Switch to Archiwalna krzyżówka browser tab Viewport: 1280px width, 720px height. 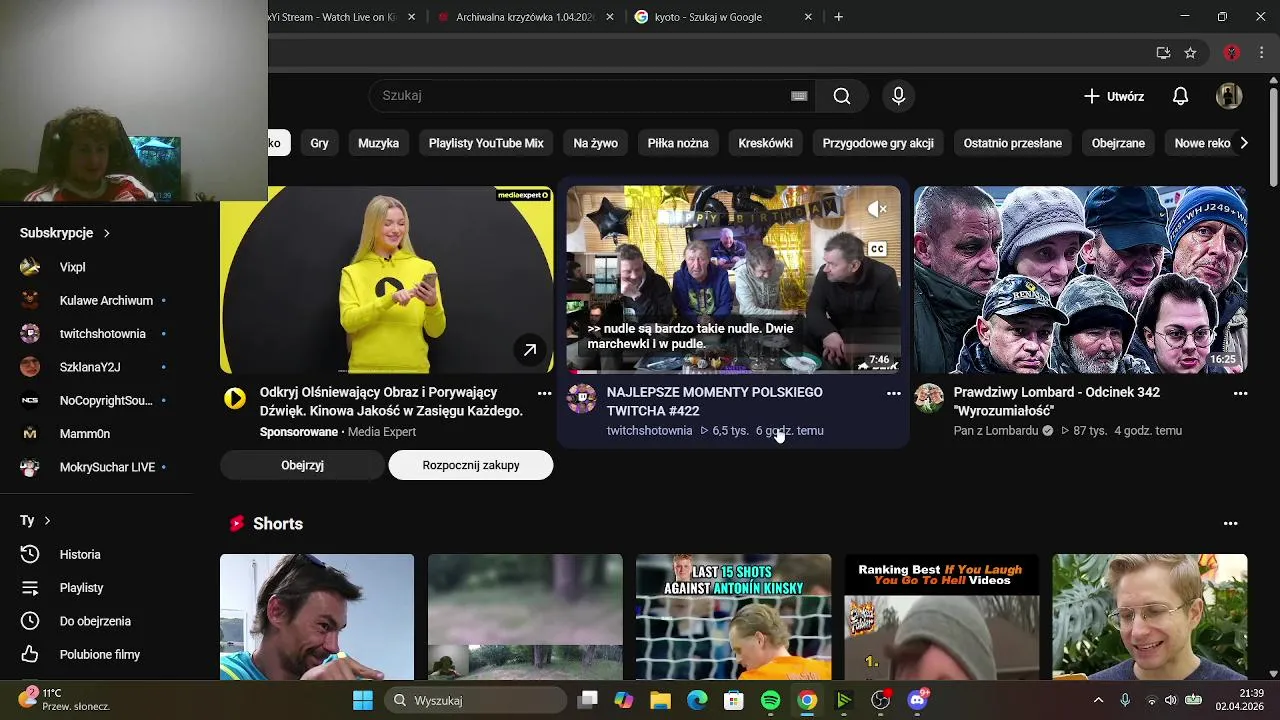click(525, 17)
